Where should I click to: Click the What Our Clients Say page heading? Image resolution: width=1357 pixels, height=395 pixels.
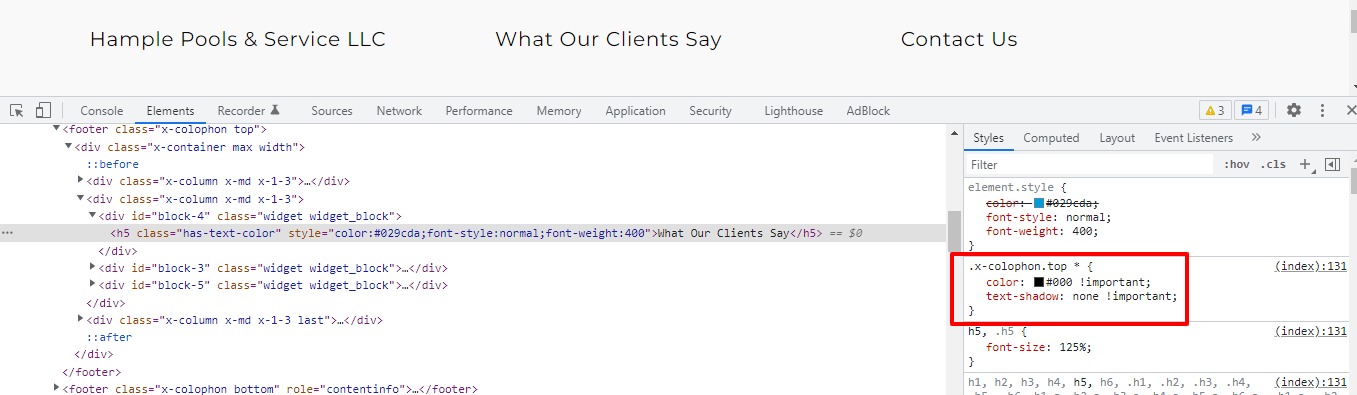point(608,39)
